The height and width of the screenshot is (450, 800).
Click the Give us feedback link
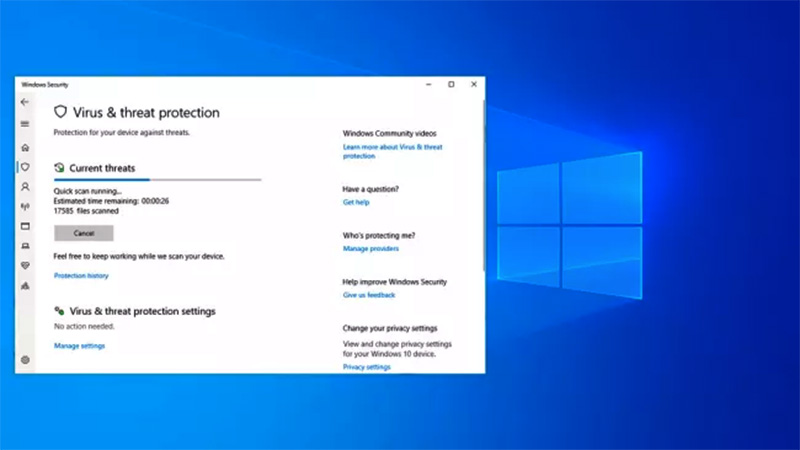pyautogui.click(x=369, y=295)
